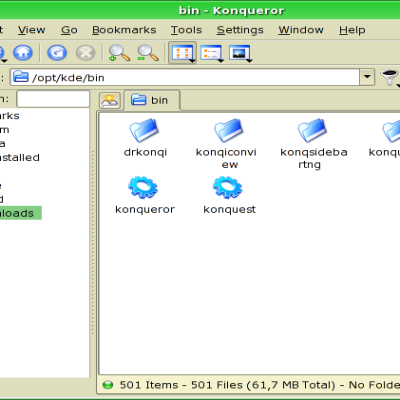Open the View menu
This screenshot has width=400, height=400.
[x=31, y=30]
